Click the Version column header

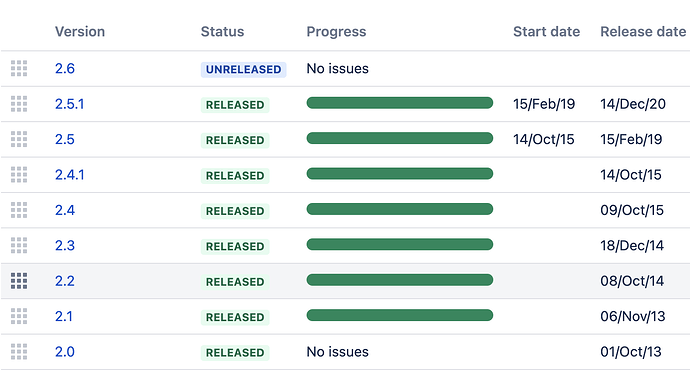click(x=80, y=32)
